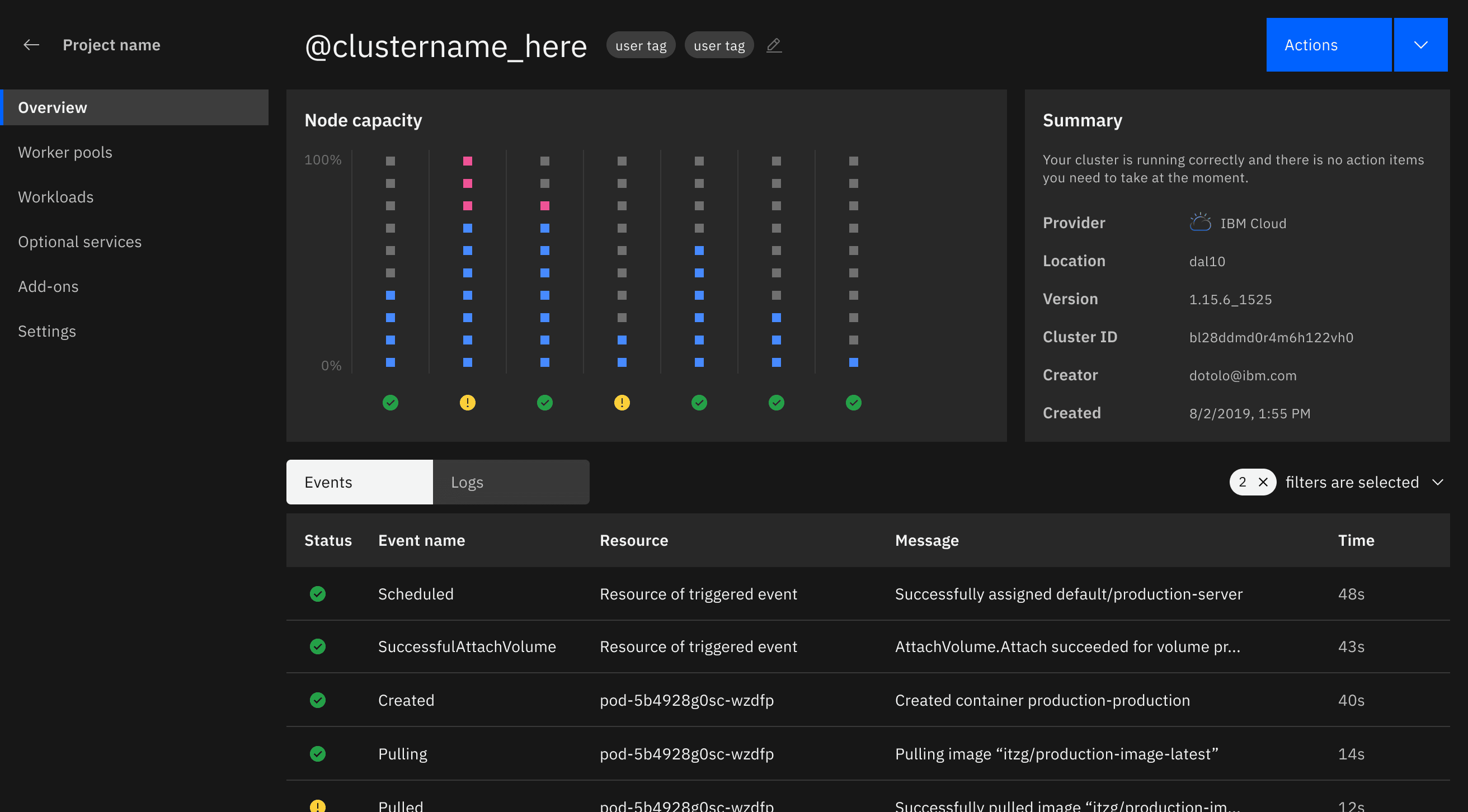Screen dimensions: 1468x812
Task: Click the version value 1.15.6_1525
Action: [1230, 299]
